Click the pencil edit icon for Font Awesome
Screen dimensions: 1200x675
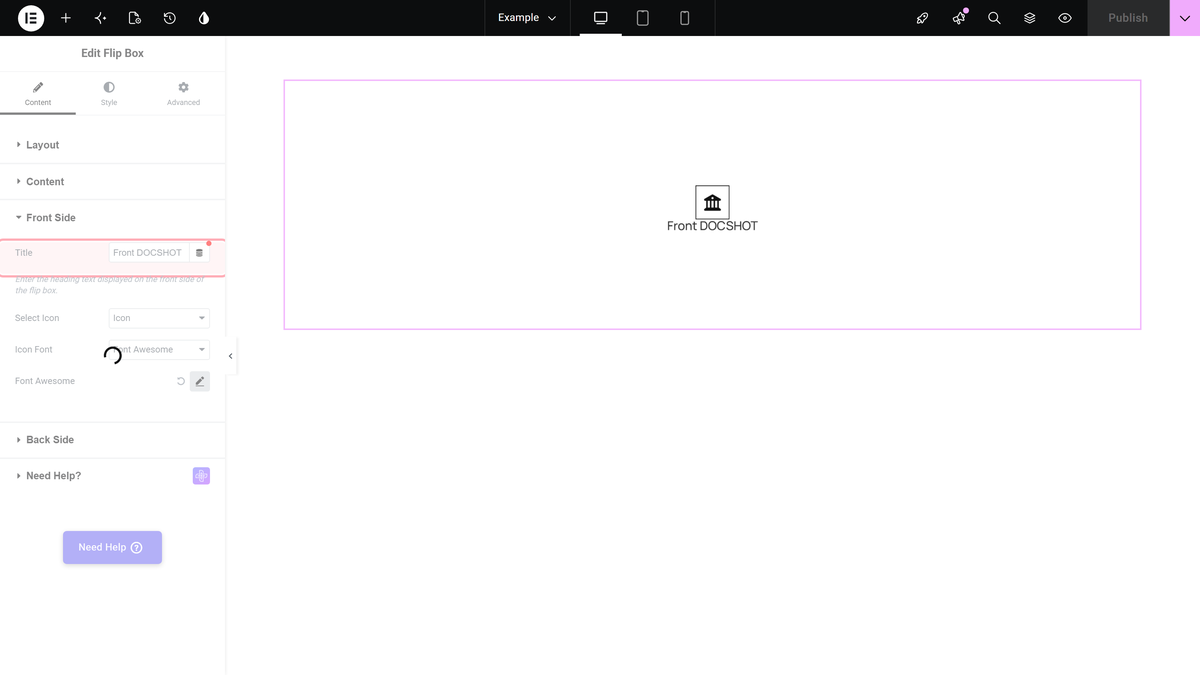(200, 381)
